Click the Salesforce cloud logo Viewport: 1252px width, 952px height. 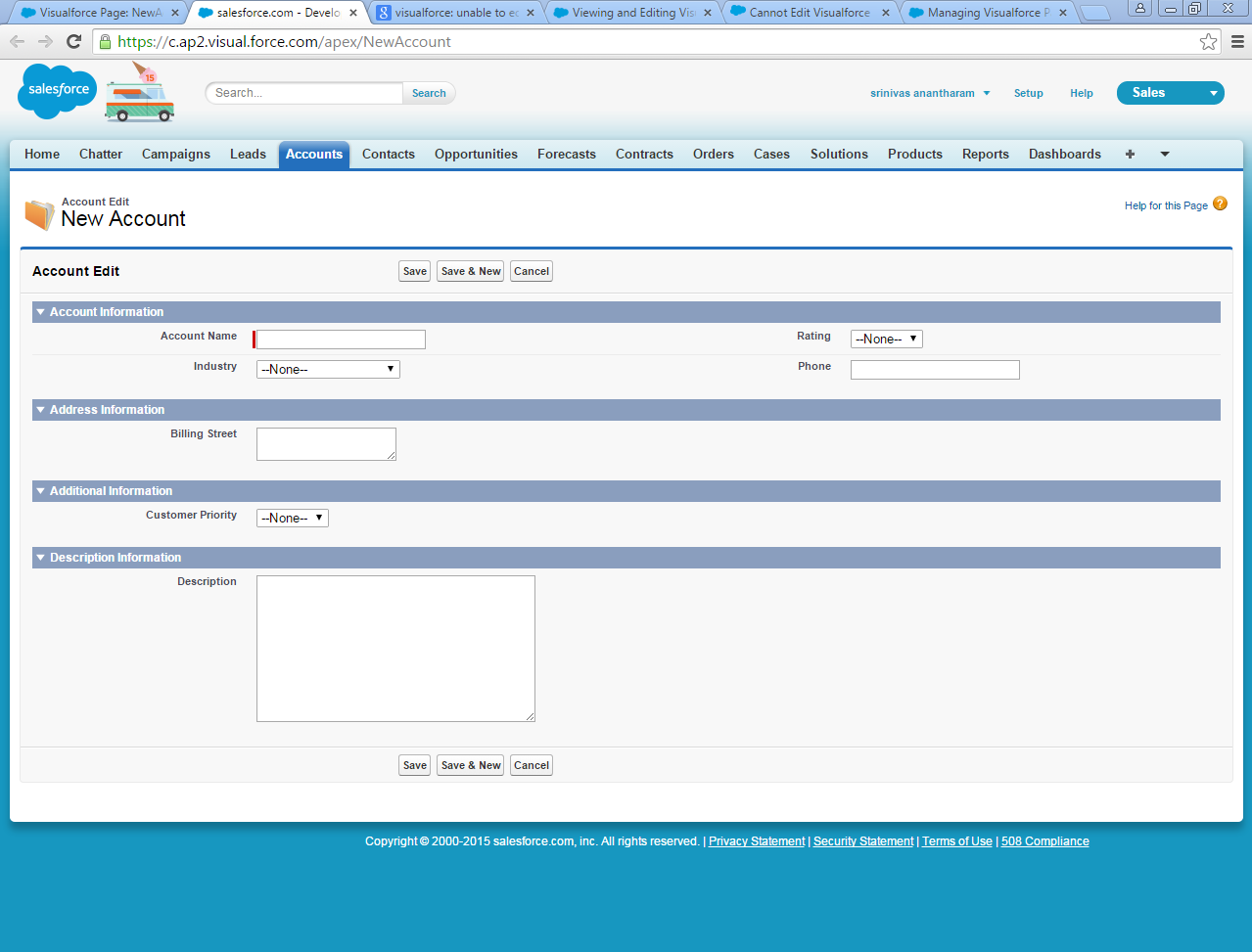[x=58, y=91]
